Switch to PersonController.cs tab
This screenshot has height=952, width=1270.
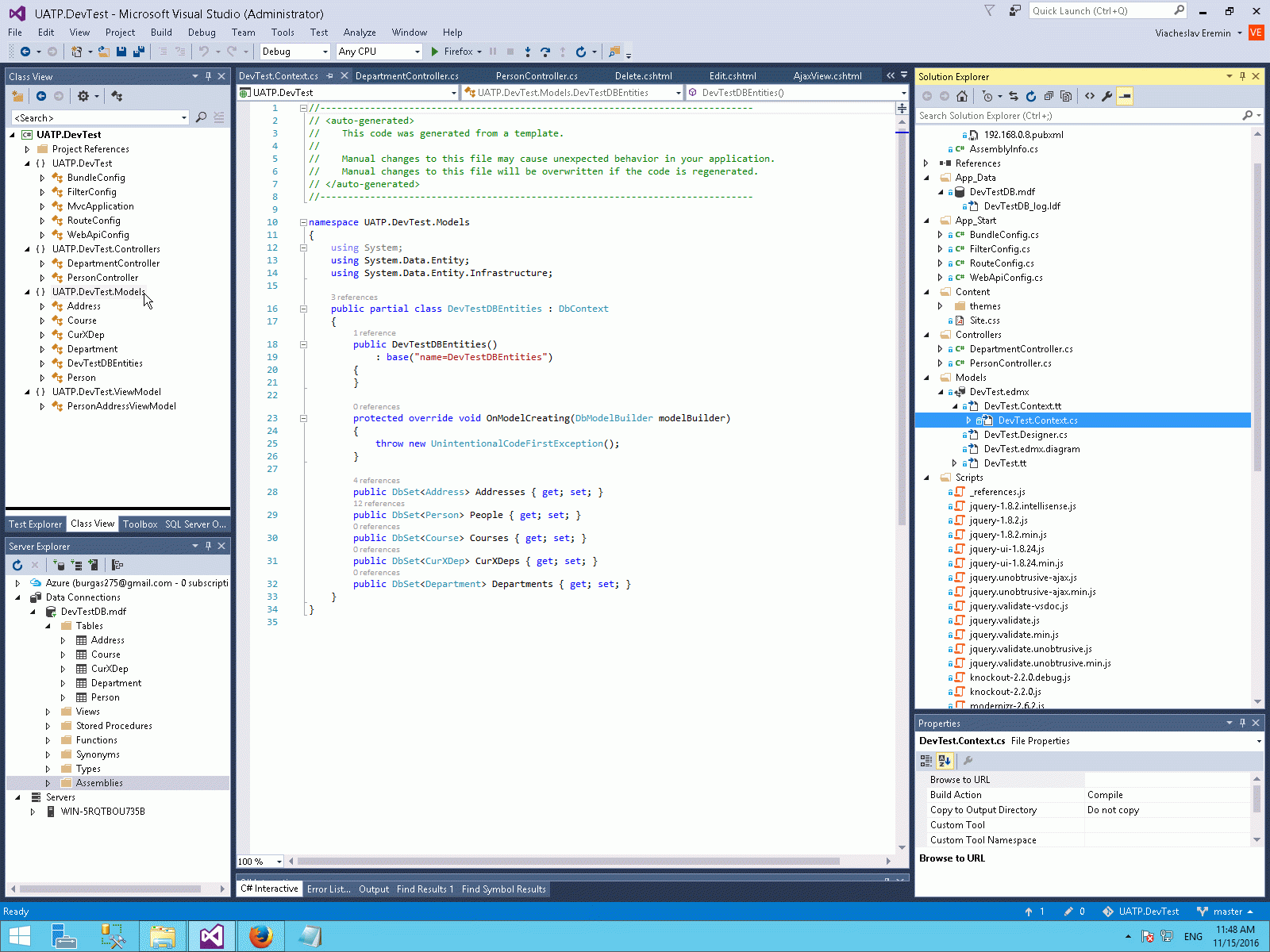coord(537,76)
